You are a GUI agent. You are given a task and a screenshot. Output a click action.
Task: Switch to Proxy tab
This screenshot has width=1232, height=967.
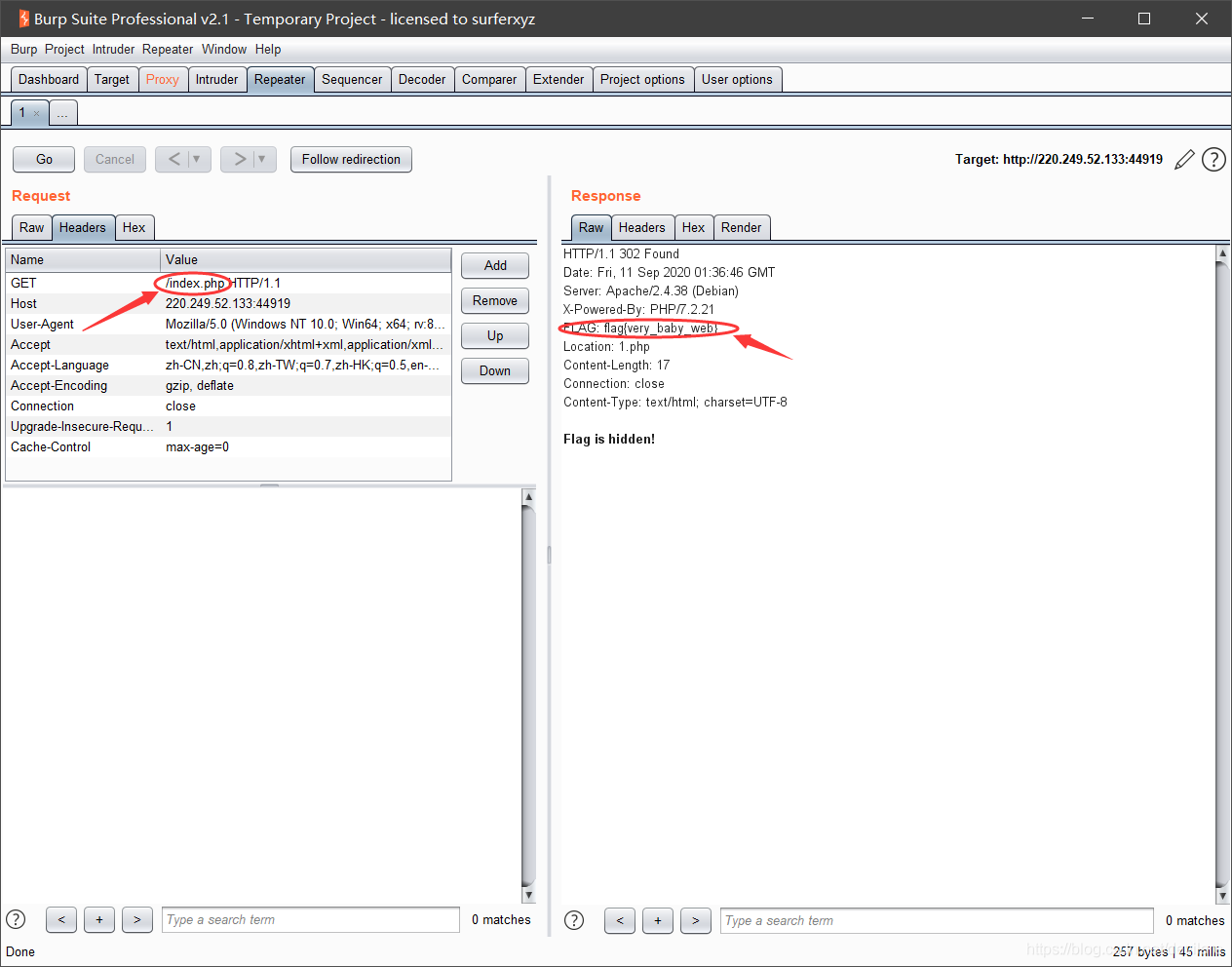pos(163,80)
